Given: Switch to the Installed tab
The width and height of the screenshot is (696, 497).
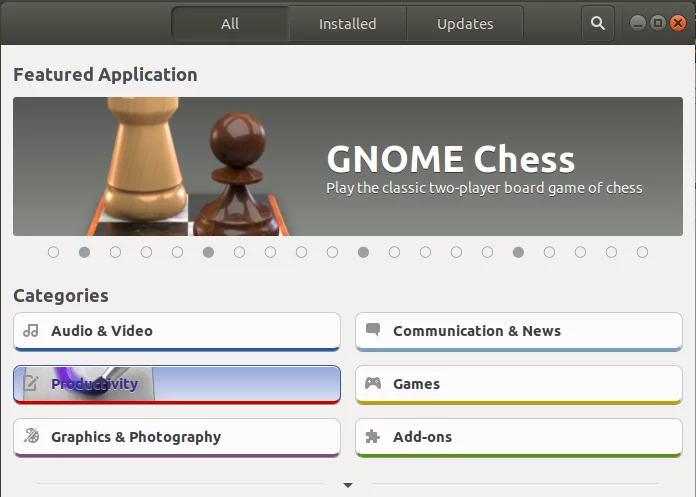Looking at the screenshot, I should (348, 24).
